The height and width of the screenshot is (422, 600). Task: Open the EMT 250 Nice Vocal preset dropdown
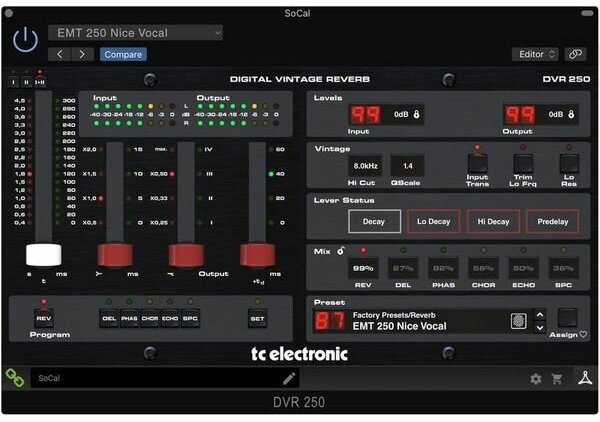pos(135,33)
